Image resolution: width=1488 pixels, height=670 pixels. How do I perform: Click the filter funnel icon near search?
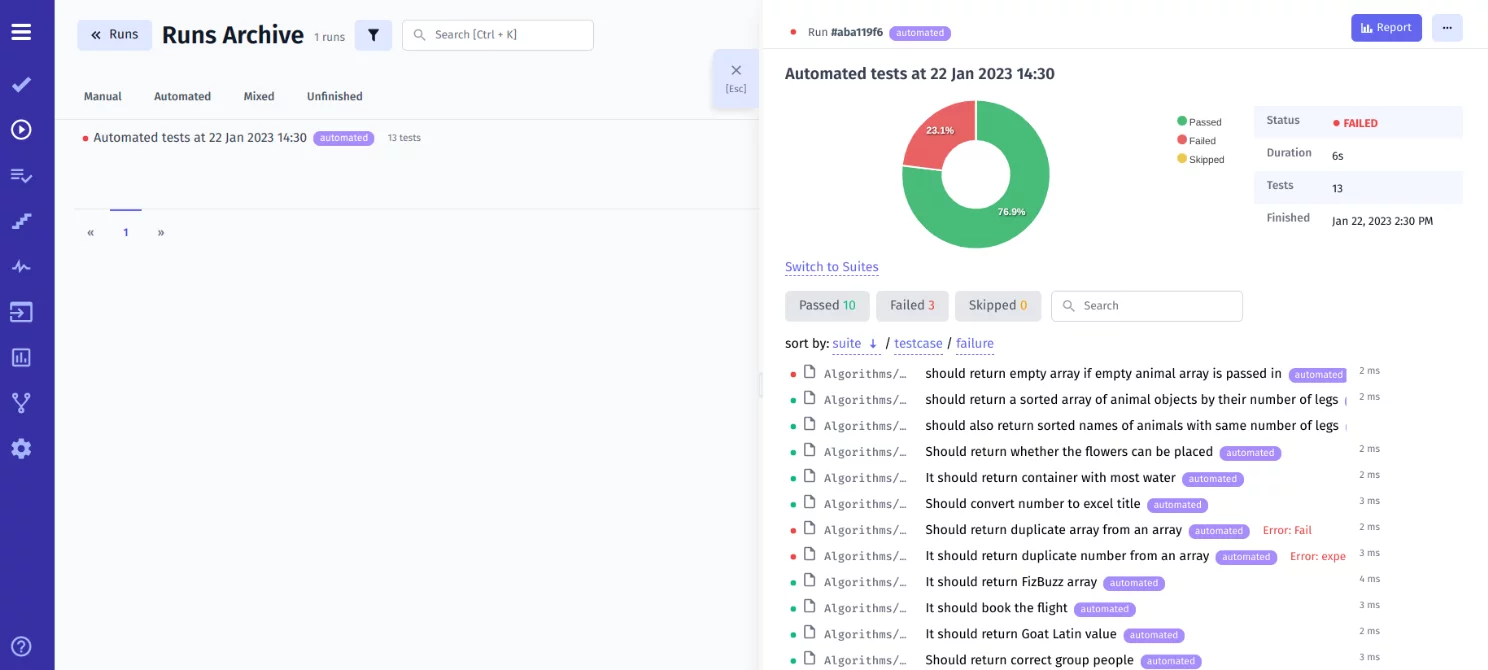(x=373, y=34)
